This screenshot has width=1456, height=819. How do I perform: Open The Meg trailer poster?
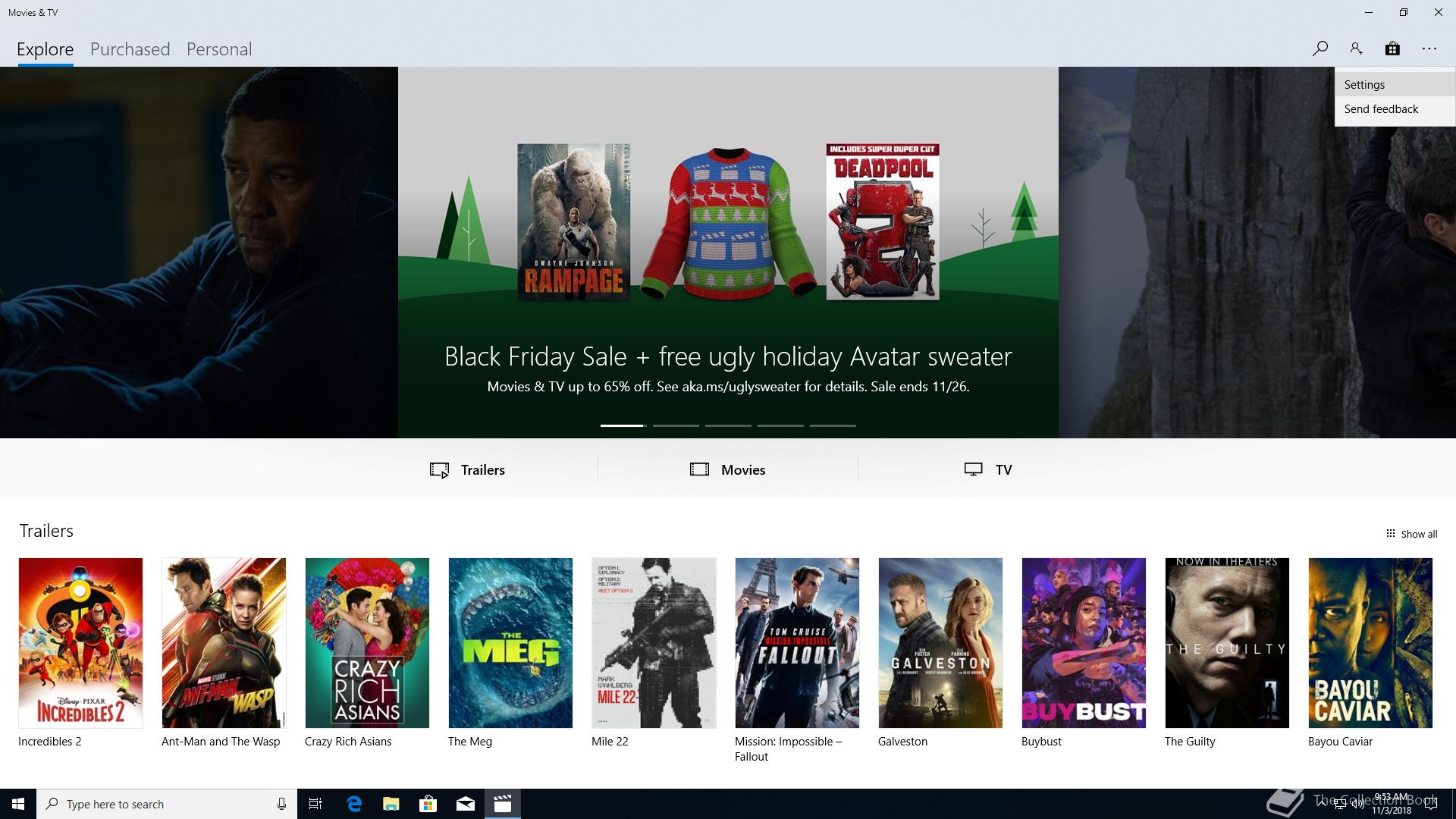(510, 643)
